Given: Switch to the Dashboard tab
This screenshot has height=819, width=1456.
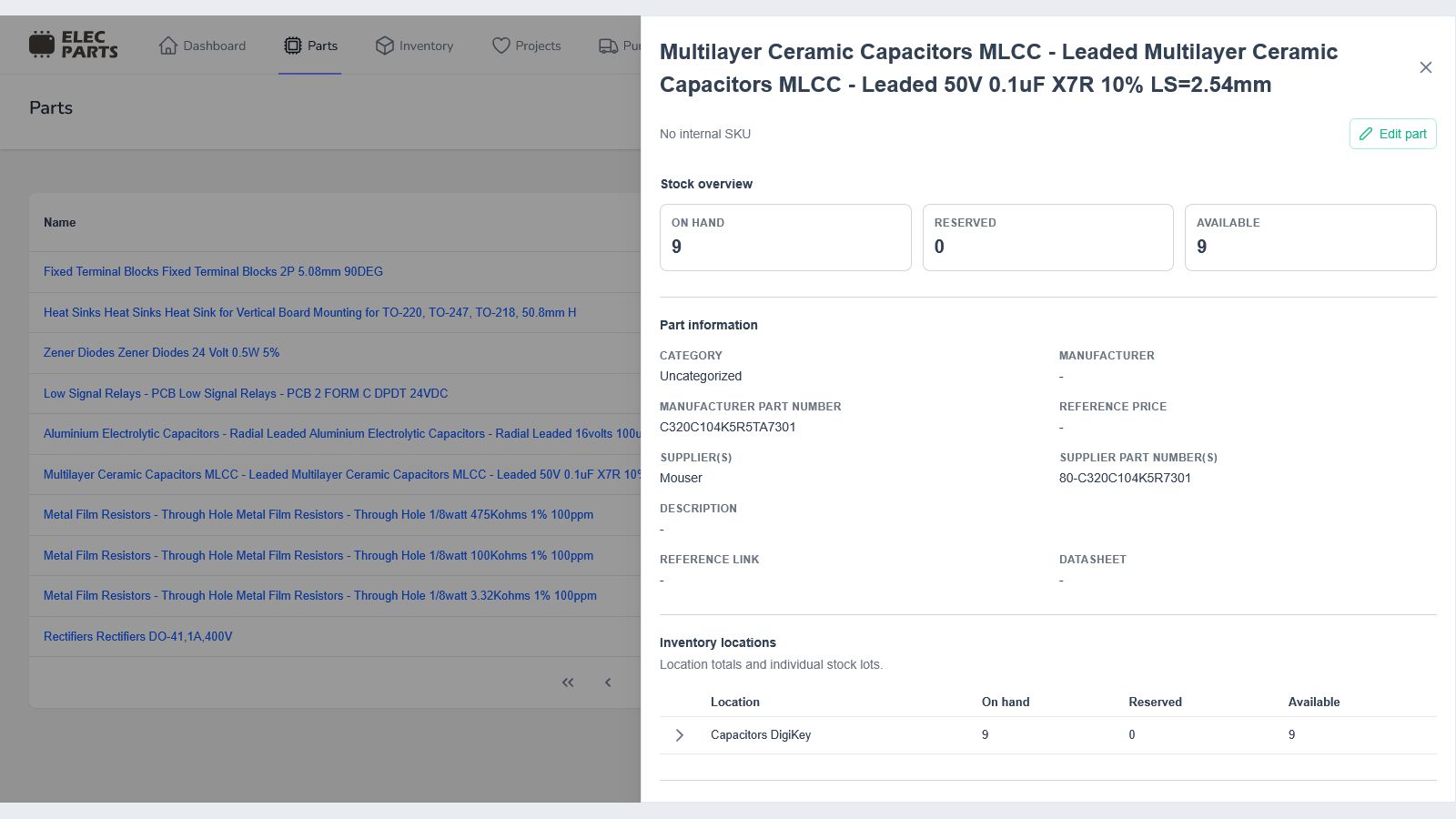Looking at the screenshot, I should click(202, 45).
